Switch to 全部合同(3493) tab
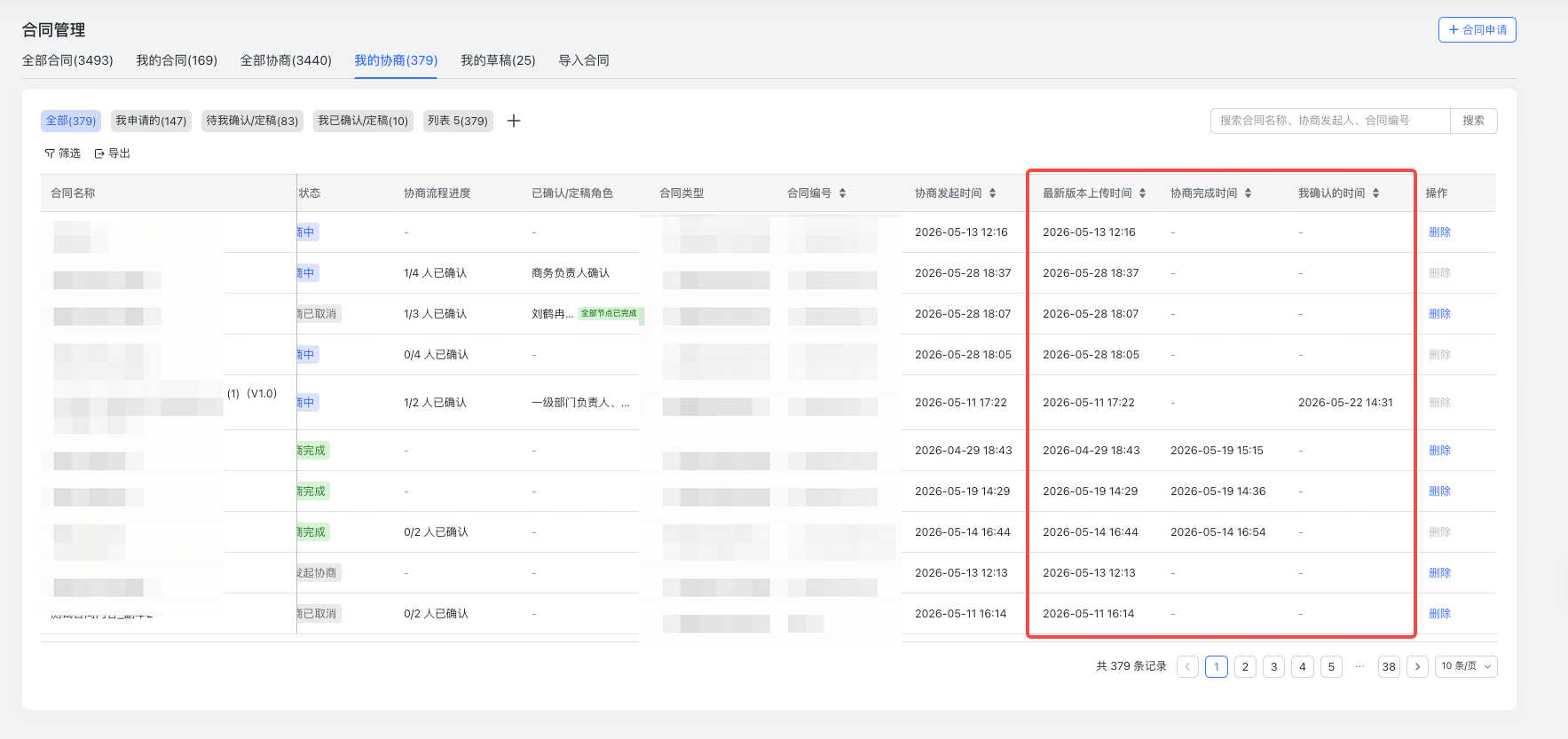 67,60
